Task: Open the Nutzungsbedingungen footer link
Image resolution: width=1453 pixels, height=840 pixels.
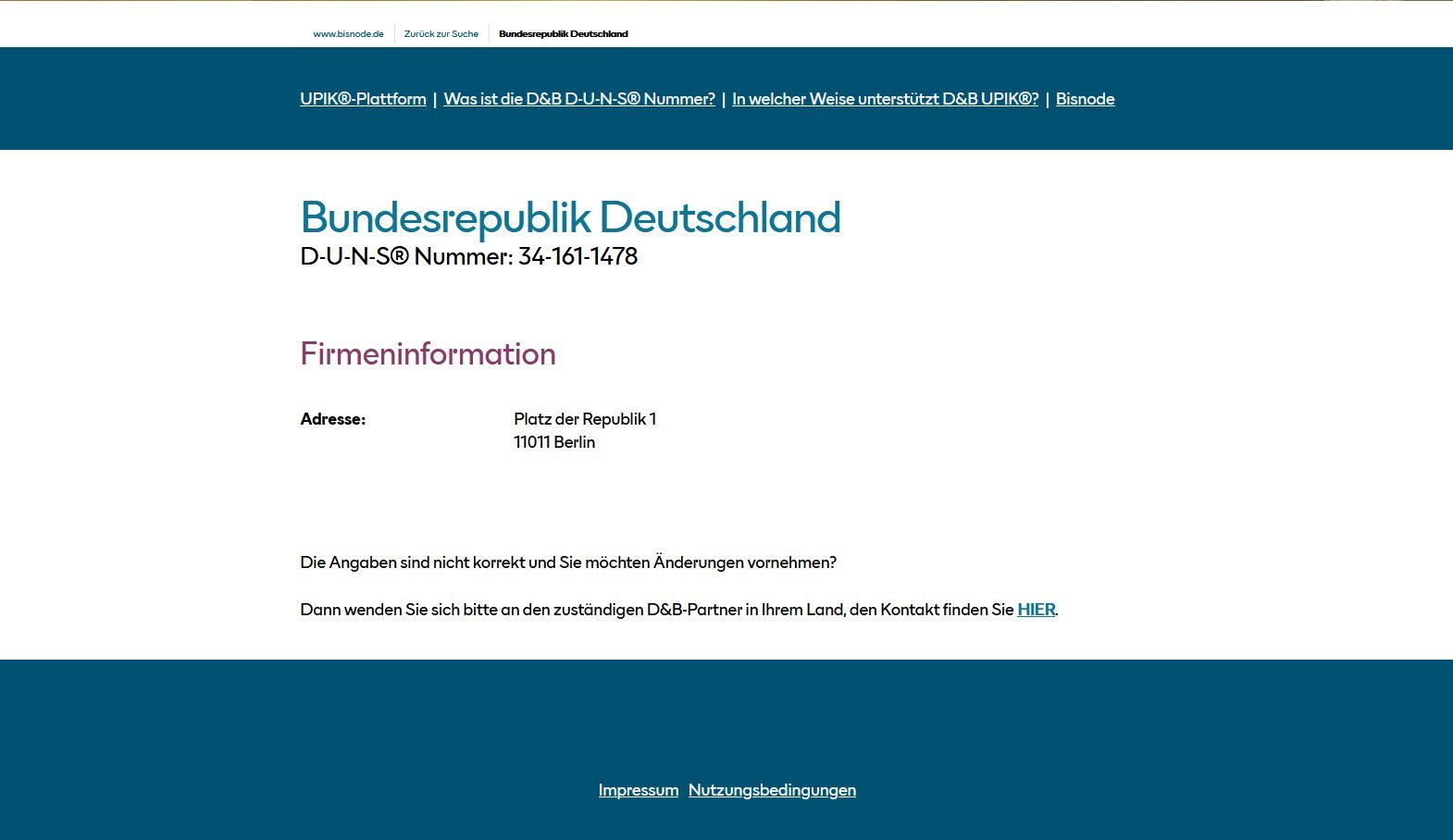Action: [x=772, y=790]
